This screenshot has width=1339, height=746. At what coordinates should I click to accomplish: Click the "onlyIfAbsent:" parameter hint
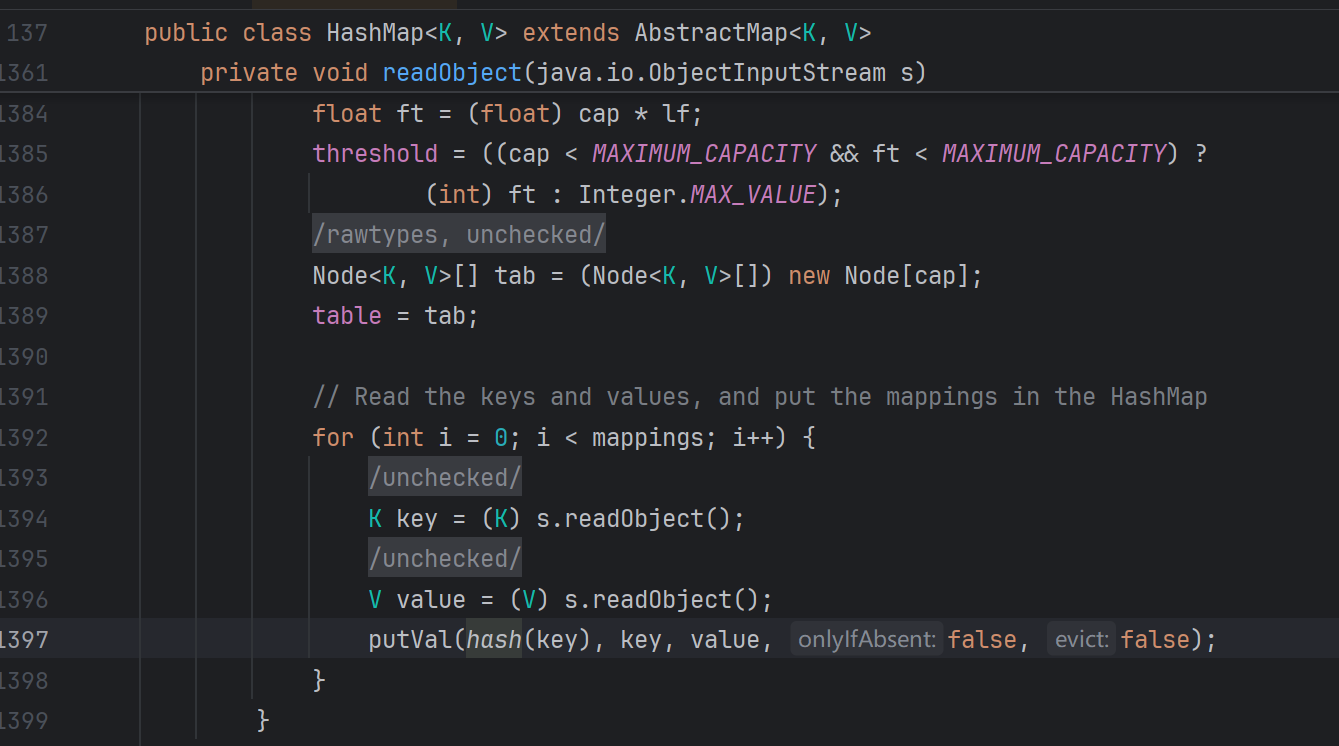click(x=867, y=640)
